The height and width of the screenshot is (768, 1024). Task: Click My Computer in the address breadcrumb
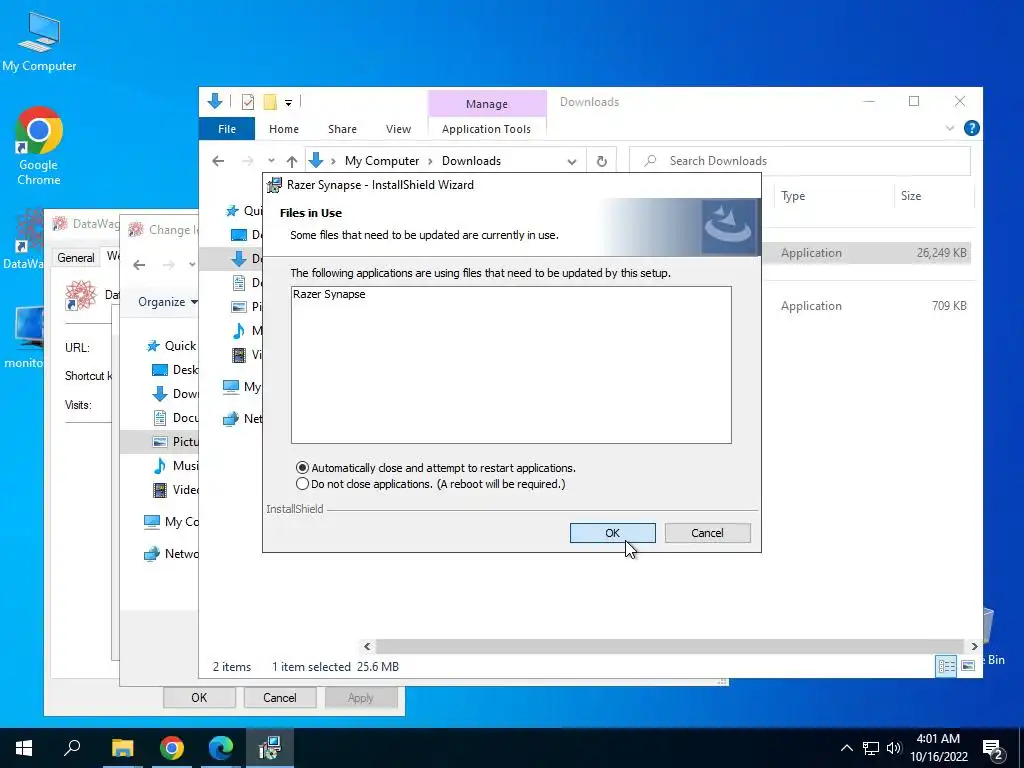382,161
